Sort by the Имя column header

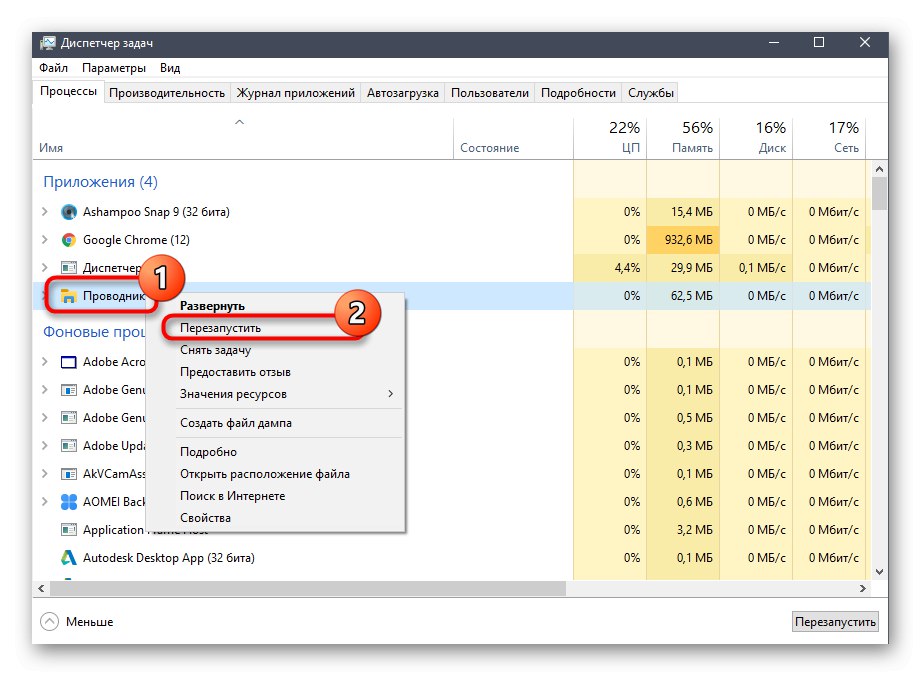244,139
